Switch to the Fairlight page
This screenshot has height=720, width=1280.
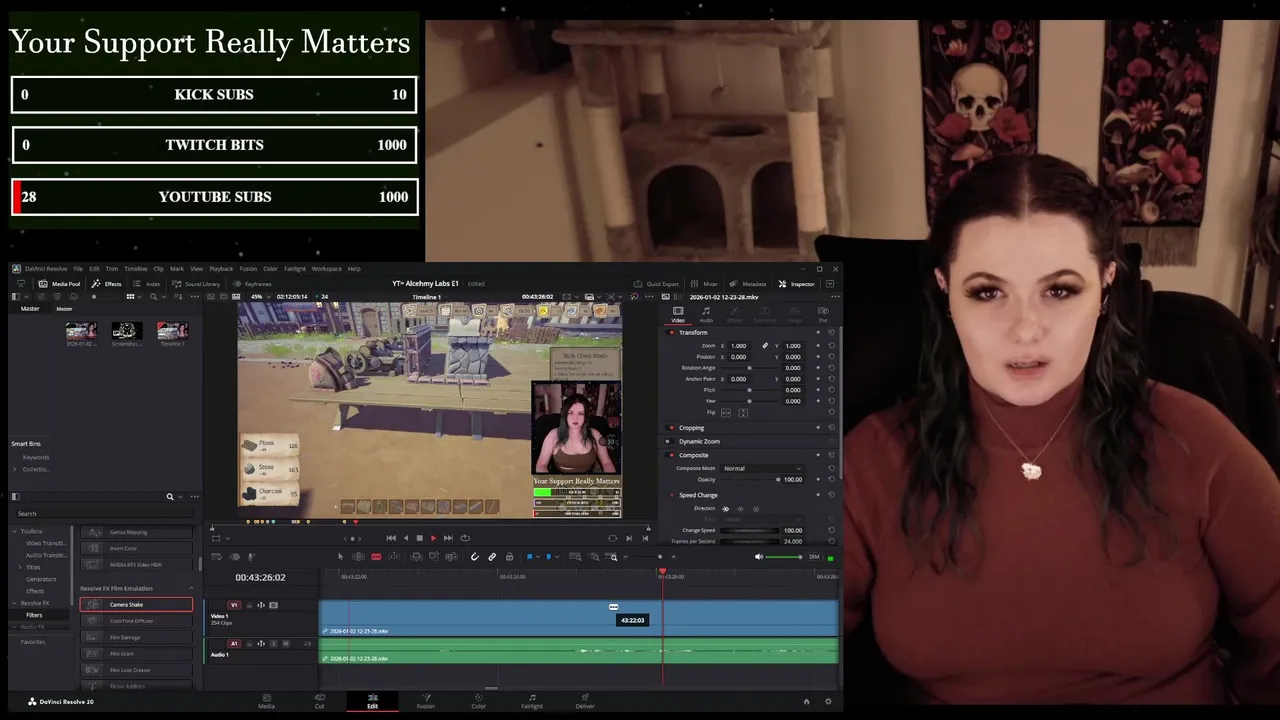(x=531, y=700)
